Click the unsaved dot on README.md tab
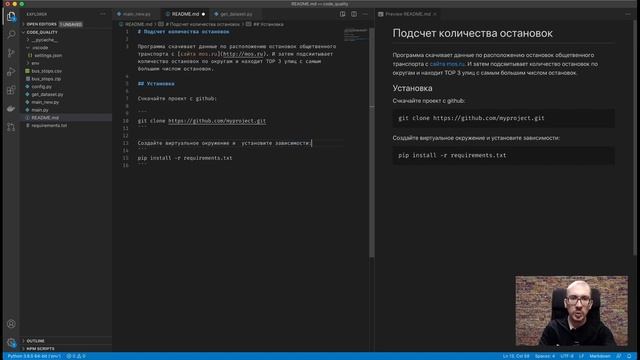 coord(203,14)
